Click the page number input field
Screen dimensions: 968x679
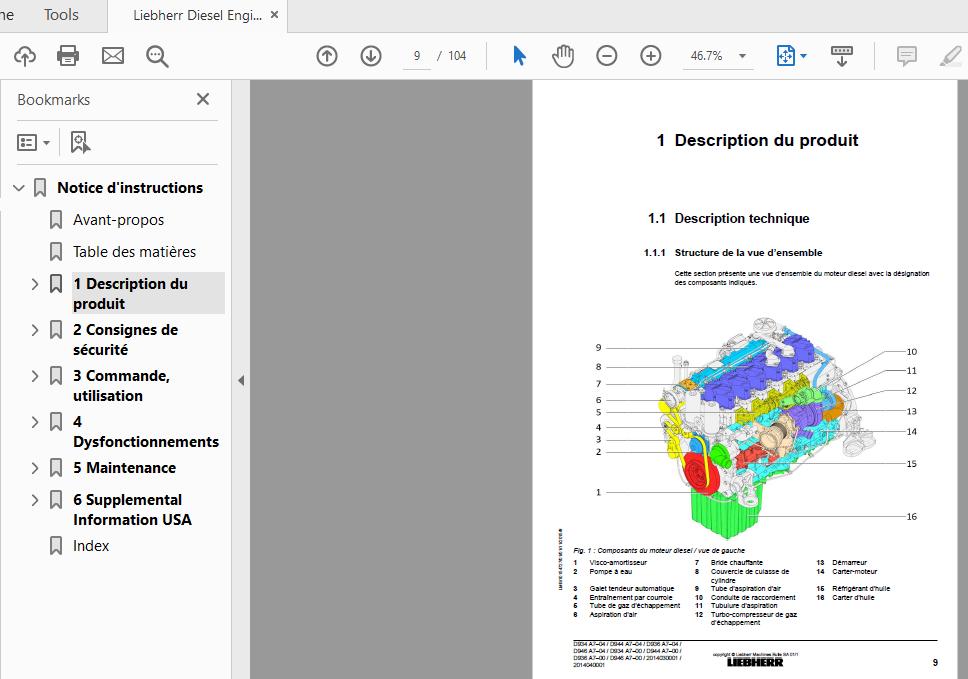pos(416,56)
